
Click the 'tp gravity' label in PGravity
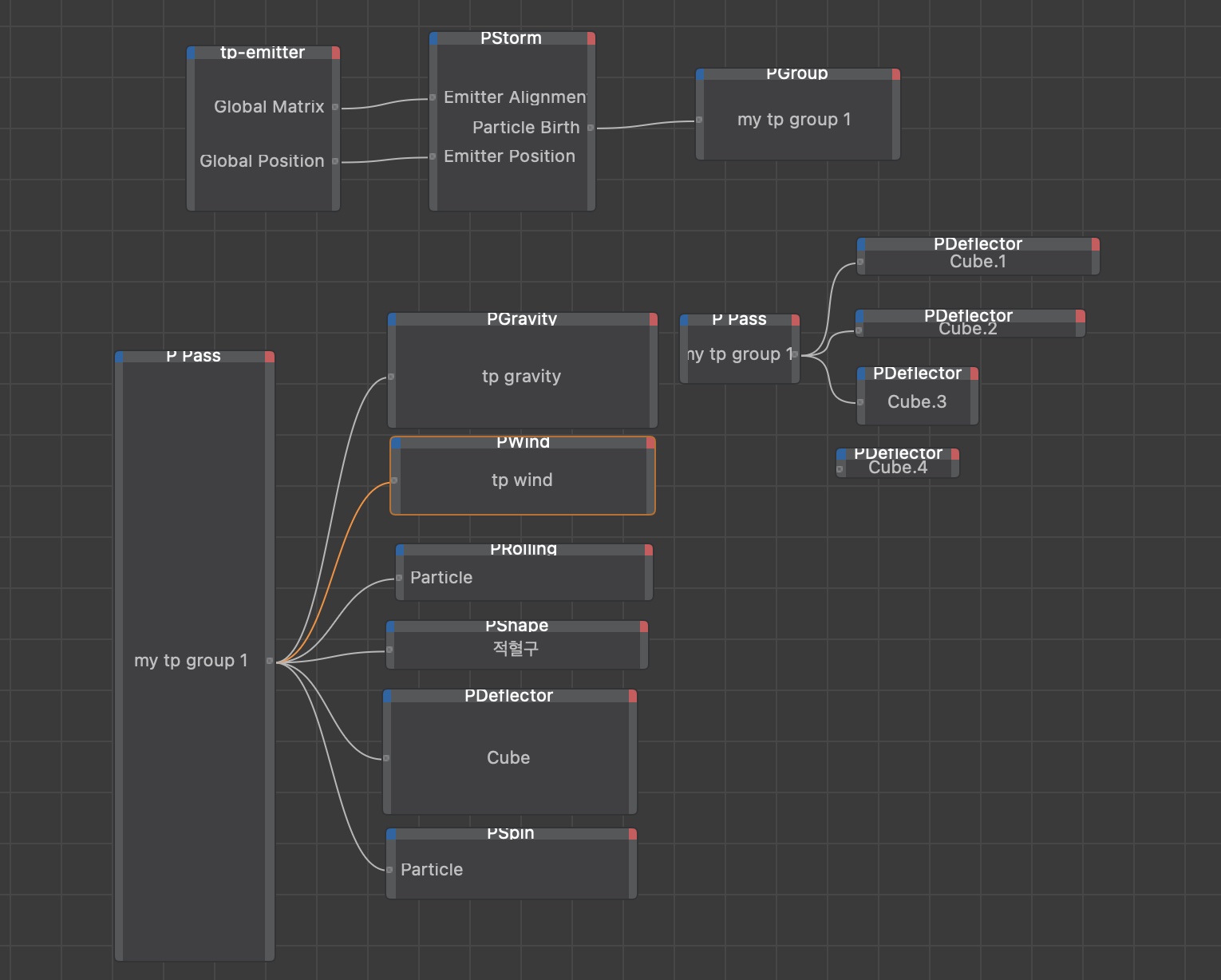[x=521, y=377]
